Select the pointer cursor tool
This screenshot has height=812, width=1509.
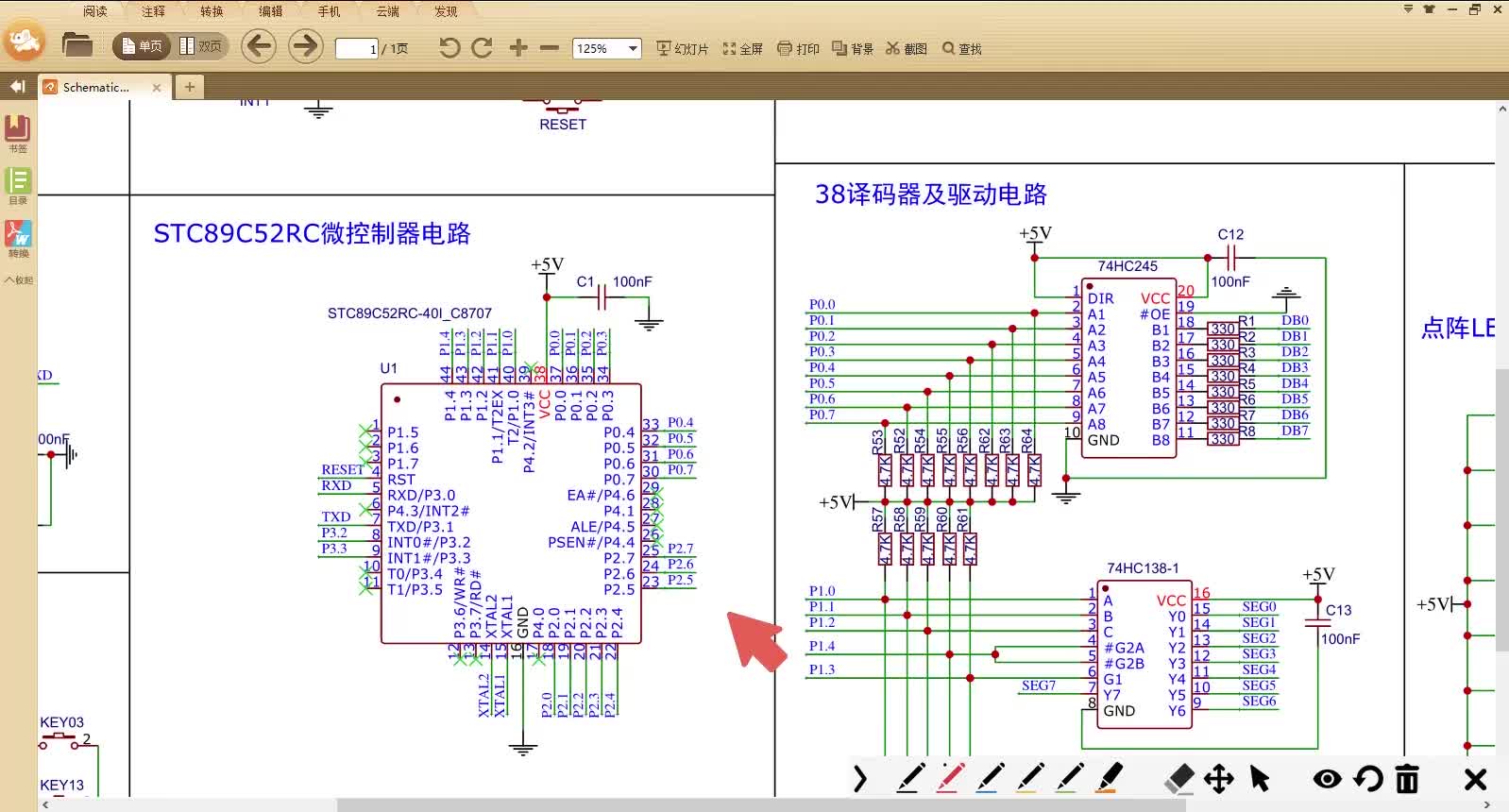point(1260,779)
